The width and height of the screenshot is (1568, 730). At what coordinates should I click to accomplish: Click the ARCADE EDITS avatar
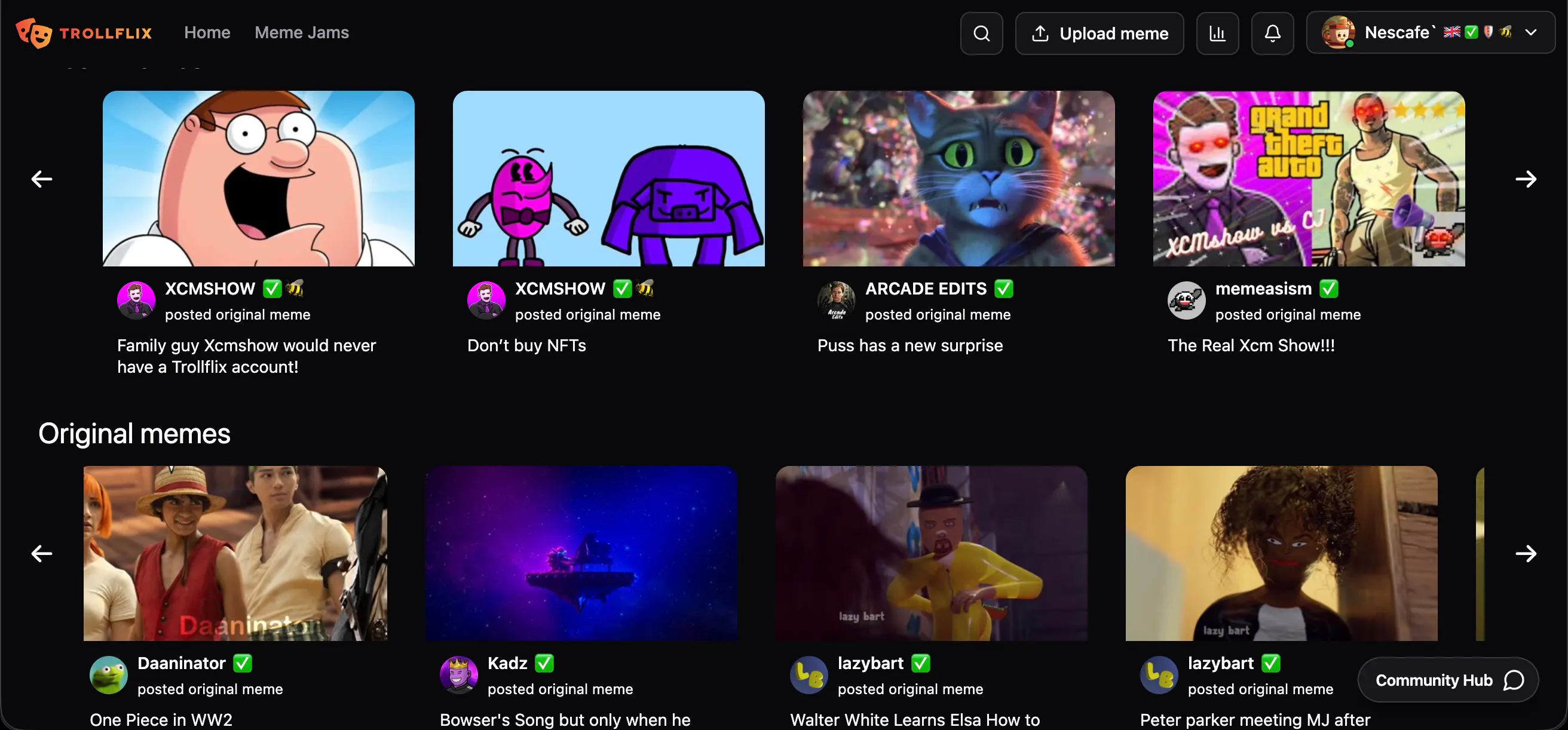click(836, 300)
